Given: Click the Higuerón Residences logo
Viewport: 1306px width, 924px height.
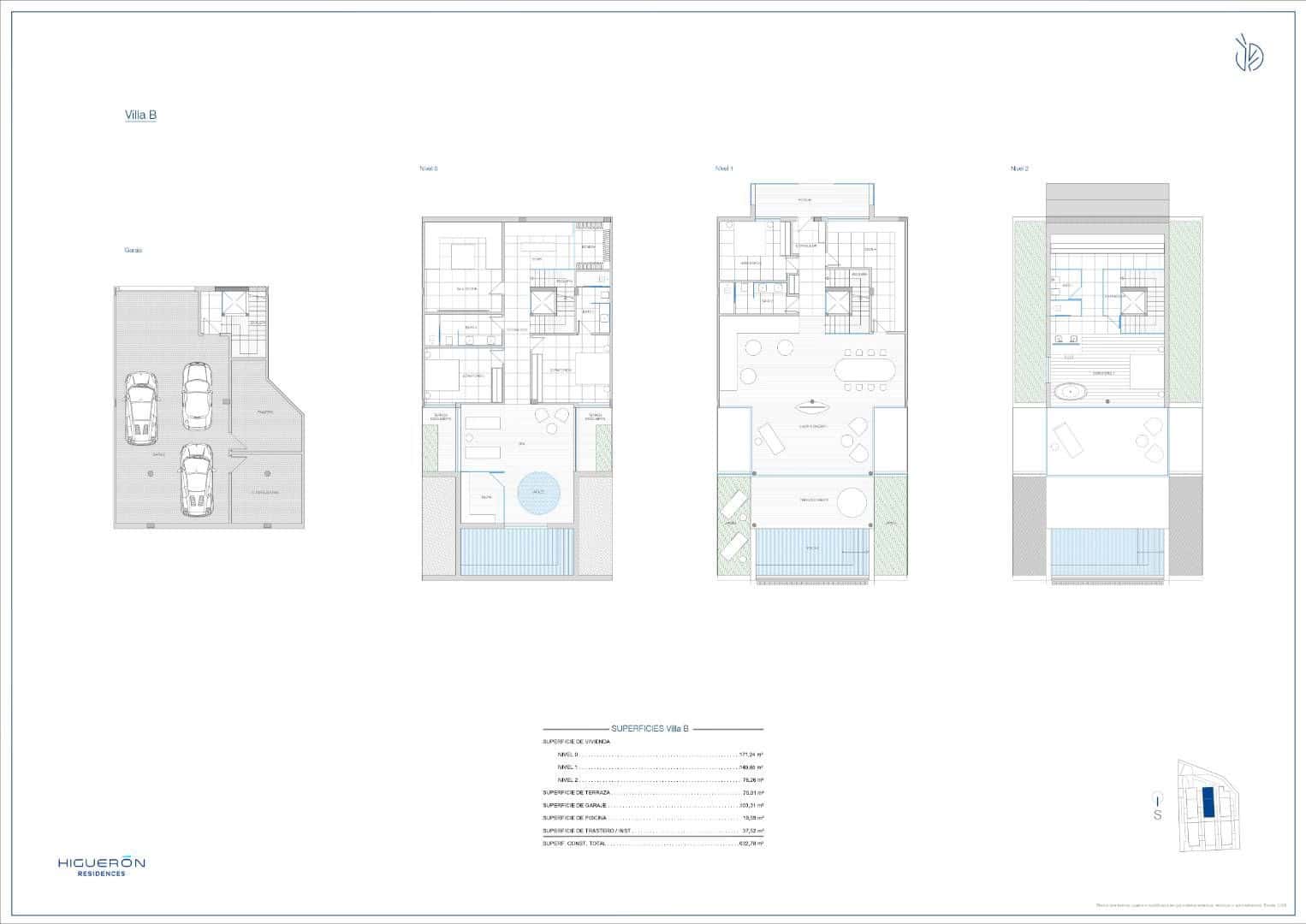Looking at the screenshot, I should [101, 867].
